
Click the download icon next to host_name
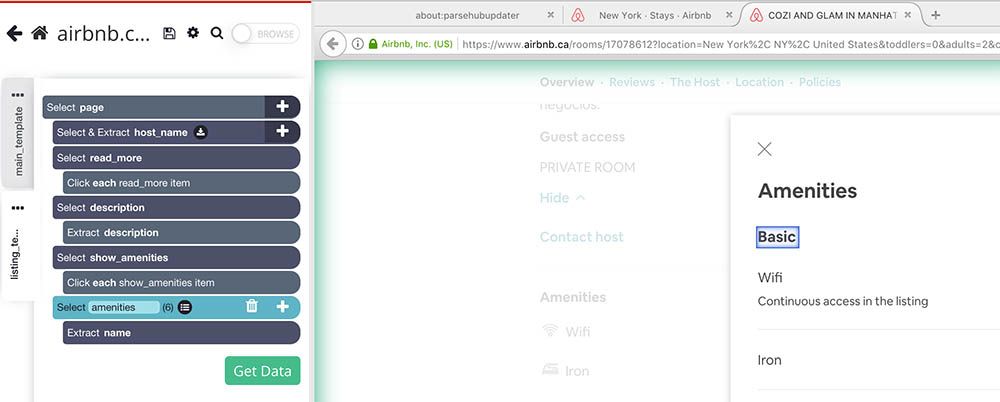coord(200,132)
